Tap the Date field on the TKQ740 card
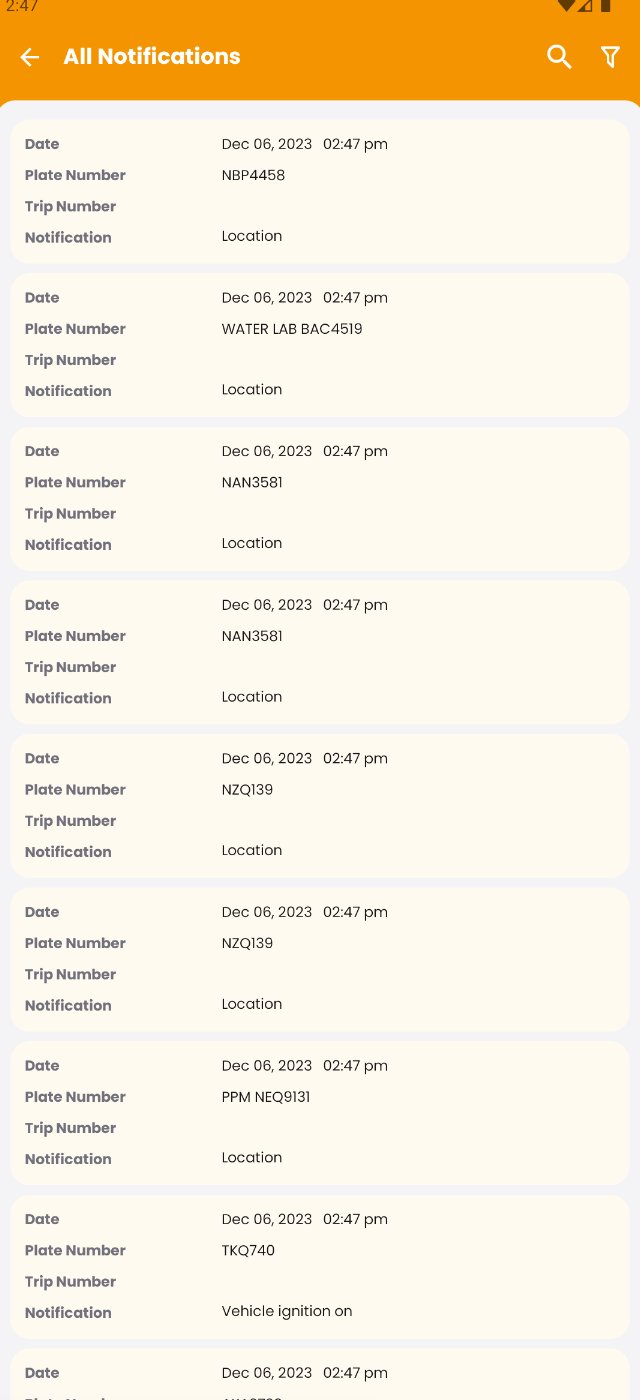This screenshot has width=640, height=1400. [x=42, y=1219]
